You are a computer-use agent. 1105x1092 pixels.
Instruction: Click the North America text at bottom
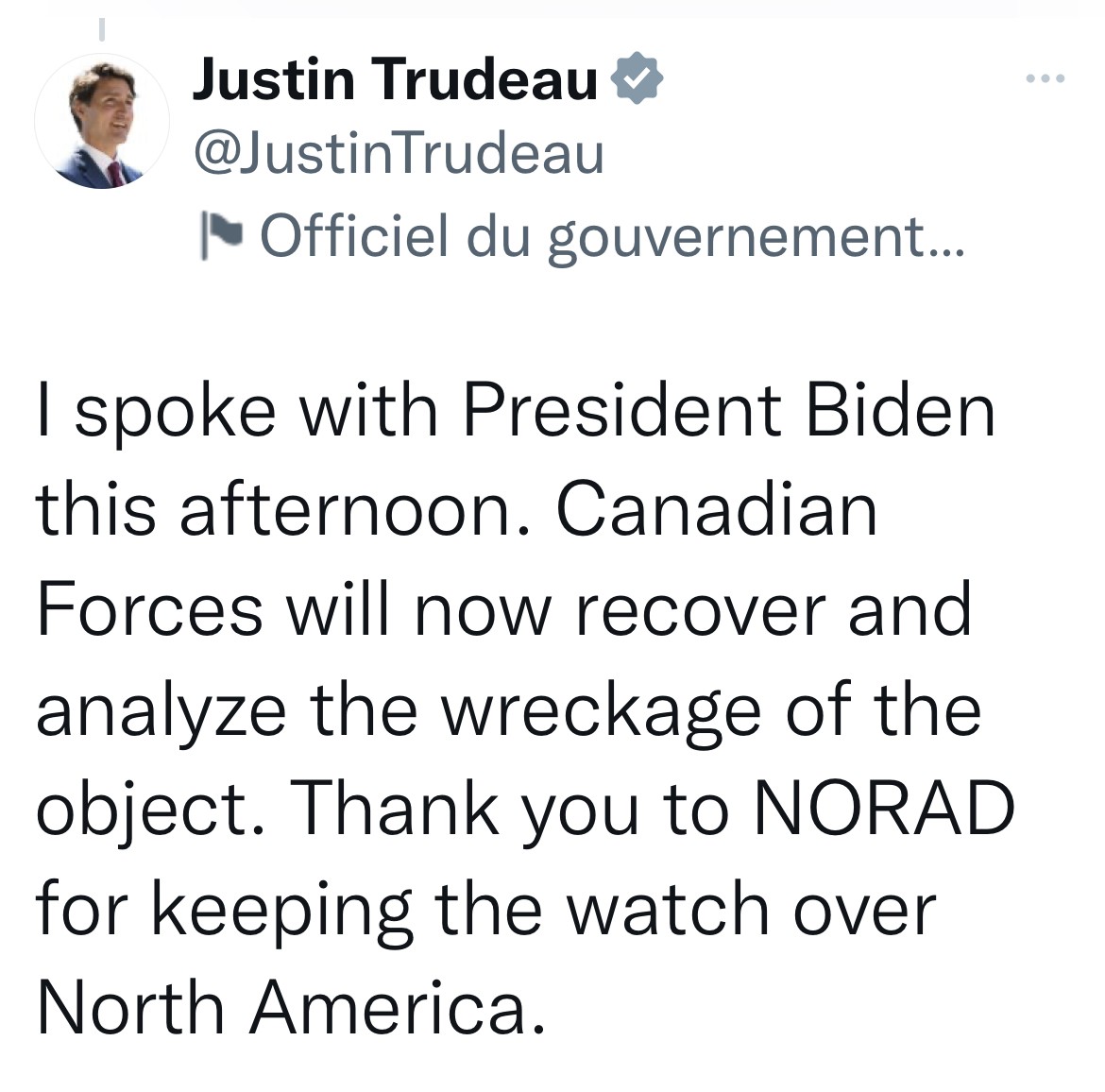pyautogui.click(x=291, y=1007)
